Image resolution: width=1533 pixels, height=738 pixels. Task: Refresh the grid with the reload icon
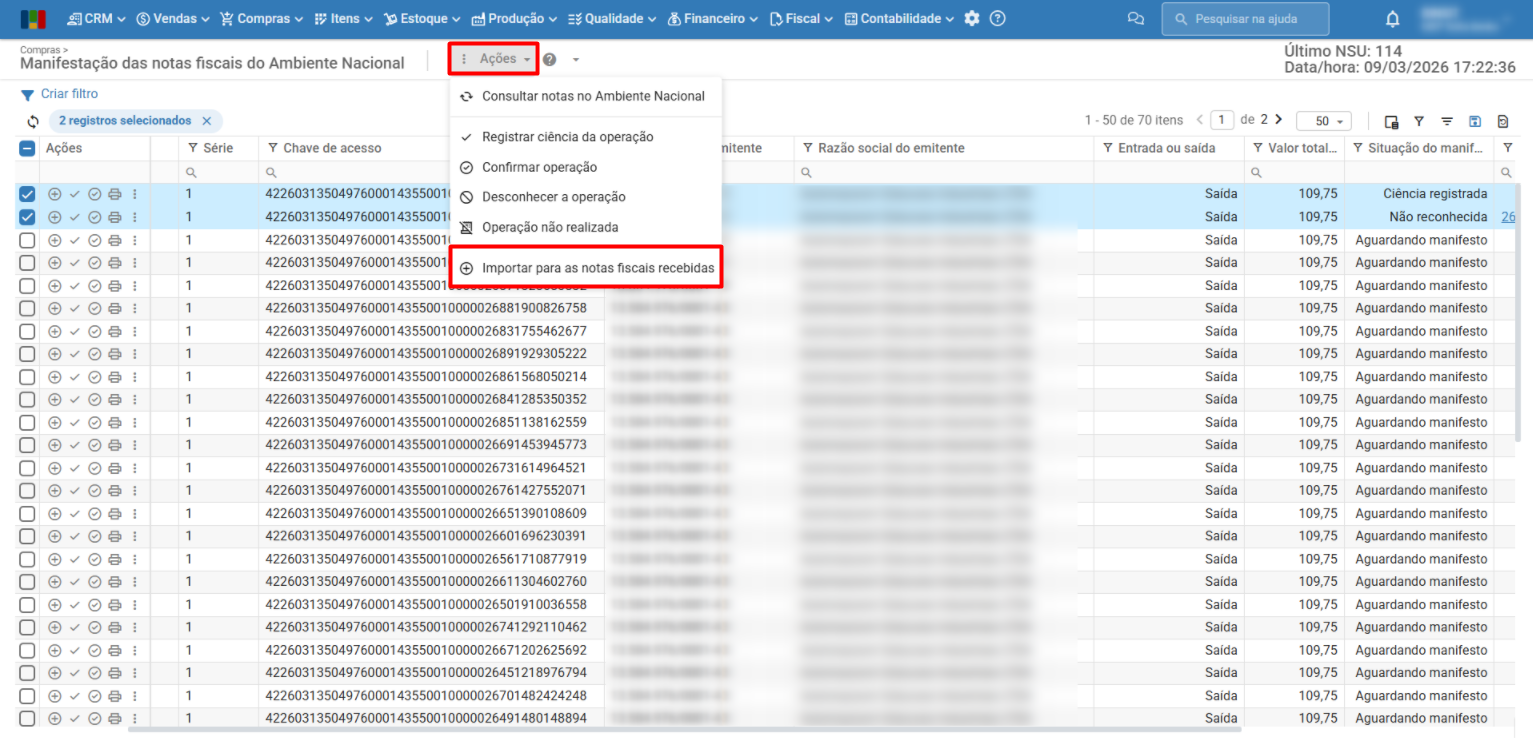(33, 122)
